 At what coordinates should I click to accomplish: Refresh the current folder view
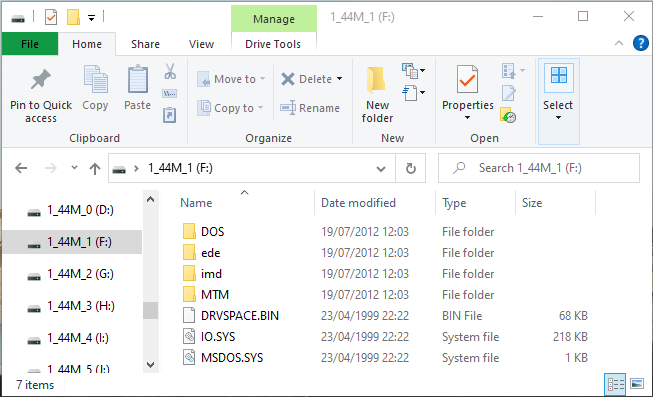411,168
